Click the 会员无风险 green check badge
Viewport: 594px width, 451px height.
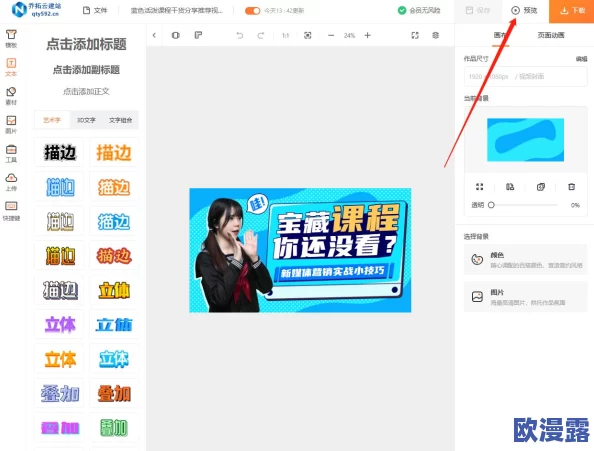click(419, 11)
